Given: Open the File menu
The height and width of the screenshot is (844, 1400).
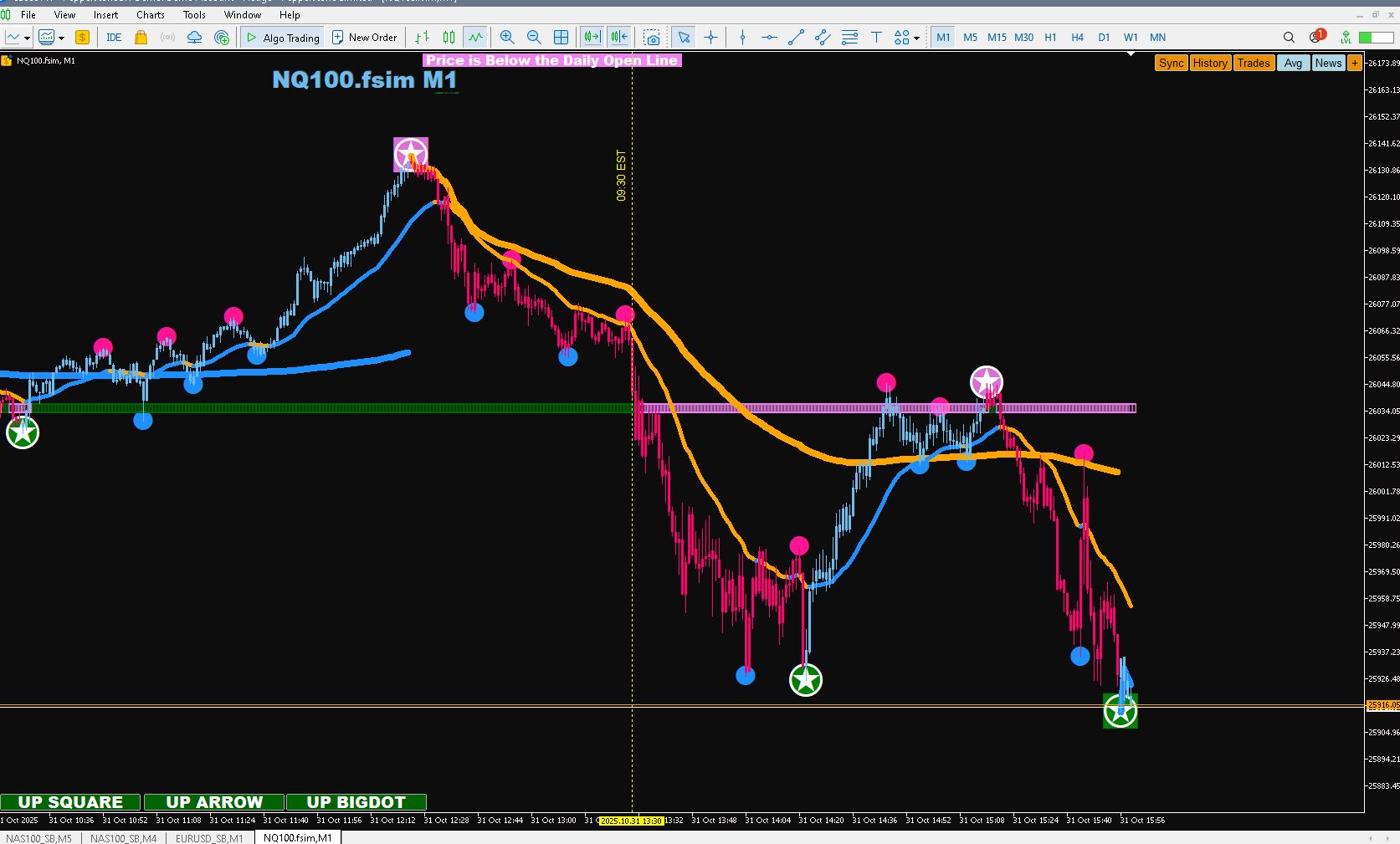Looking at the screenshot, I should (x=28, y=15).
